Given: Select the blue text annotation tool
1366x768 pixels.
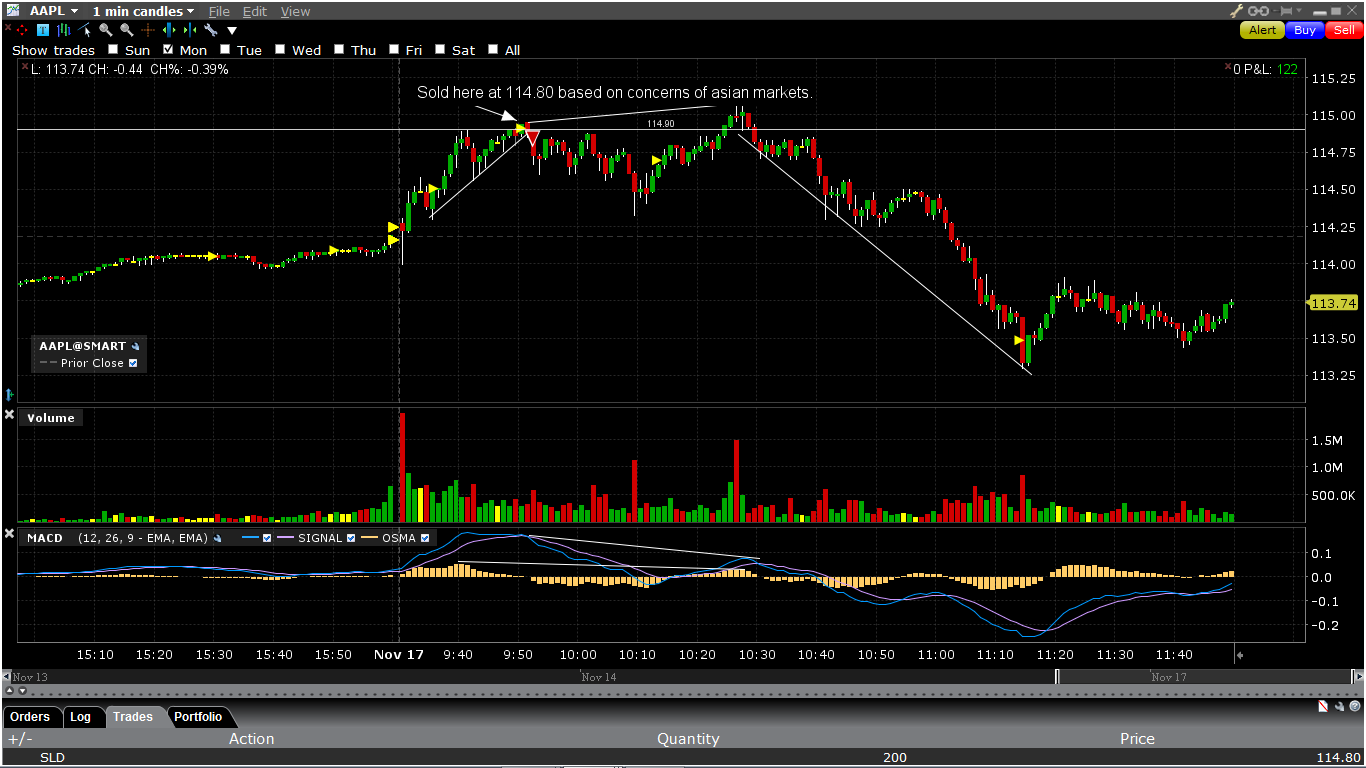Looking at the screenshot, I should point(43,30).
